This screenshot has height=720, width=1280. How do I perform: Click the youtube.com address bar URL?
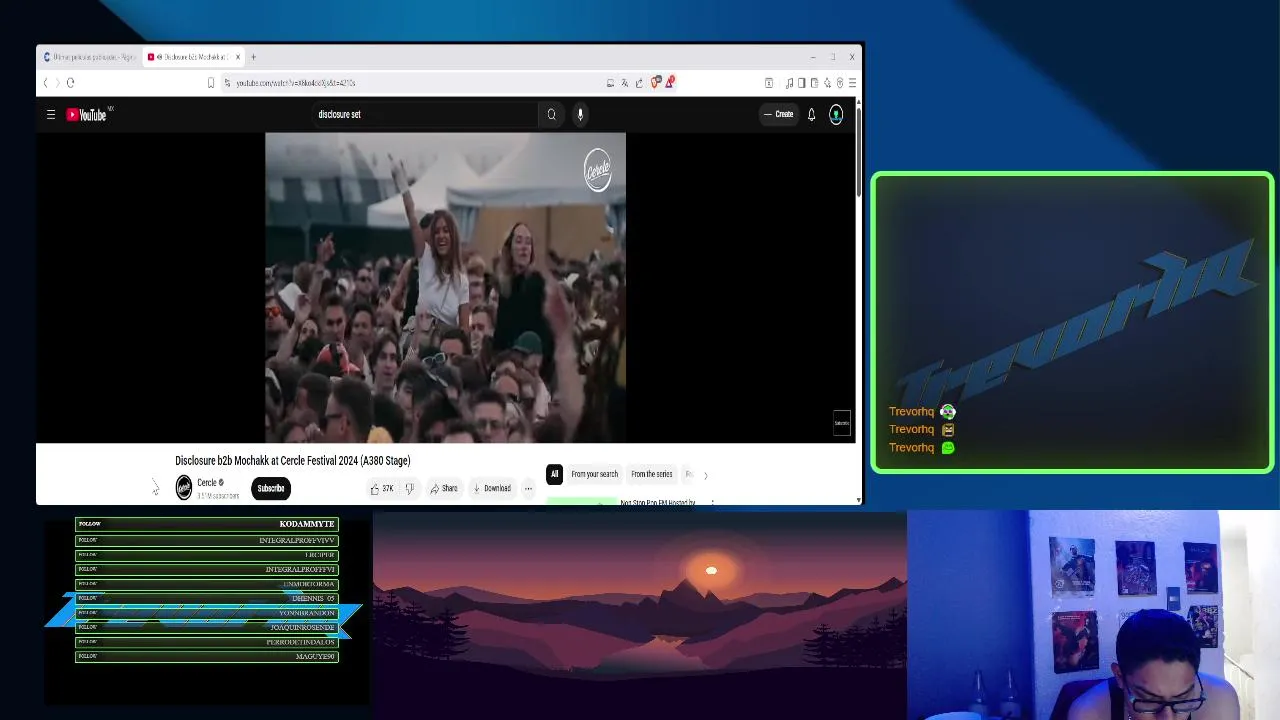(x=296, y=83)
